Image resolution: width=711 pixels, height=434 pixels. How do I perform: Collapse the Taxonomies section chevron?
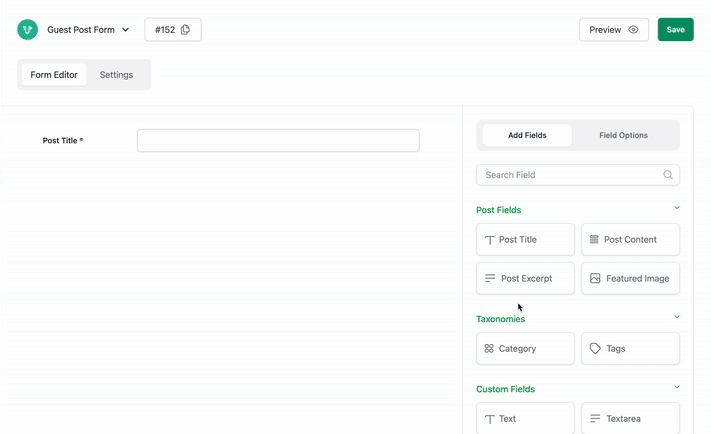coord(677,317)
